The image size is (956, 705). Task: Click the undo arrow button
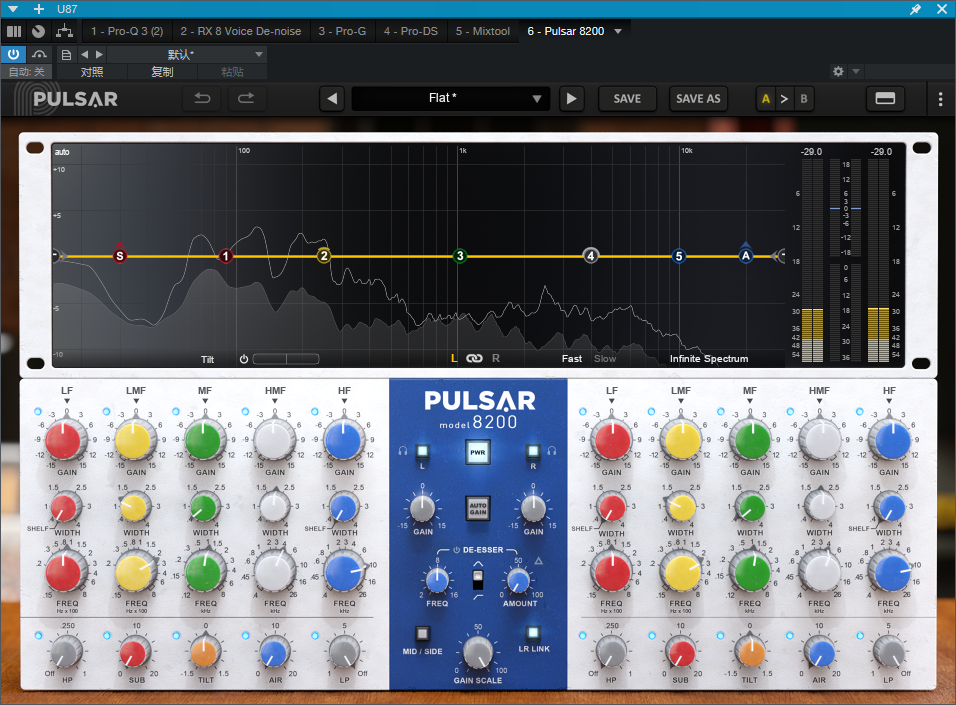[202, 98]
